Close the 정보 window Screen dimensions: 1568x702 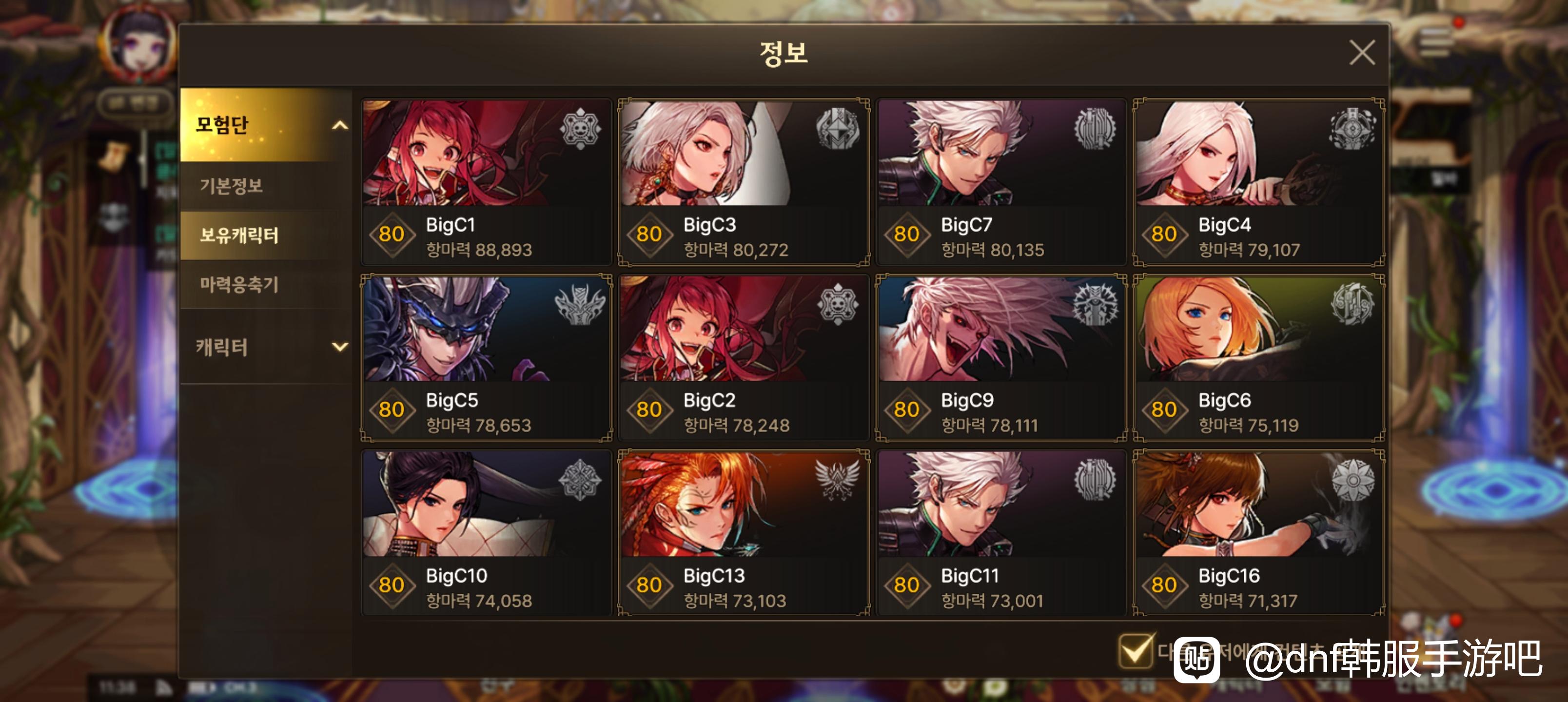[x=1362, y=52]
